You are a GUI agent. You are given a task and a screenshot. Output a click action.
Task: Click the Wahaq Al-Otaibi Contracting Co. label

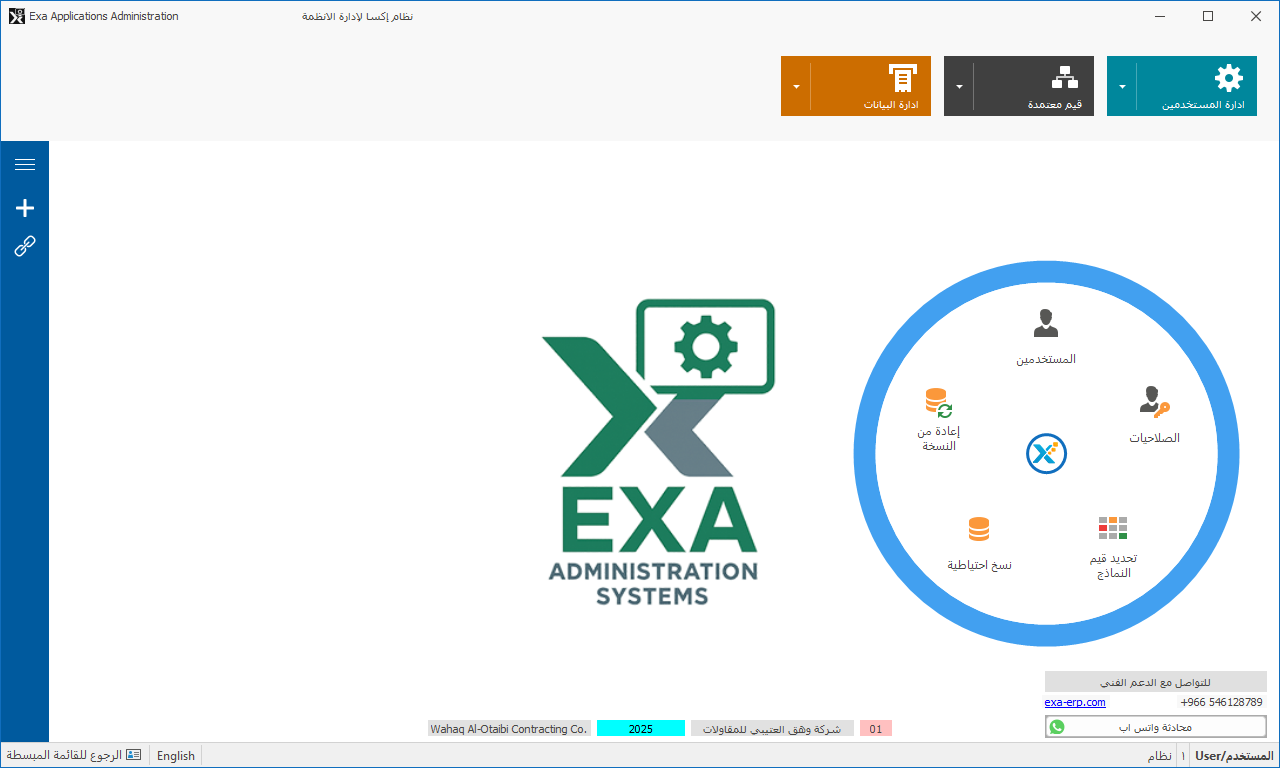(509, 729)
